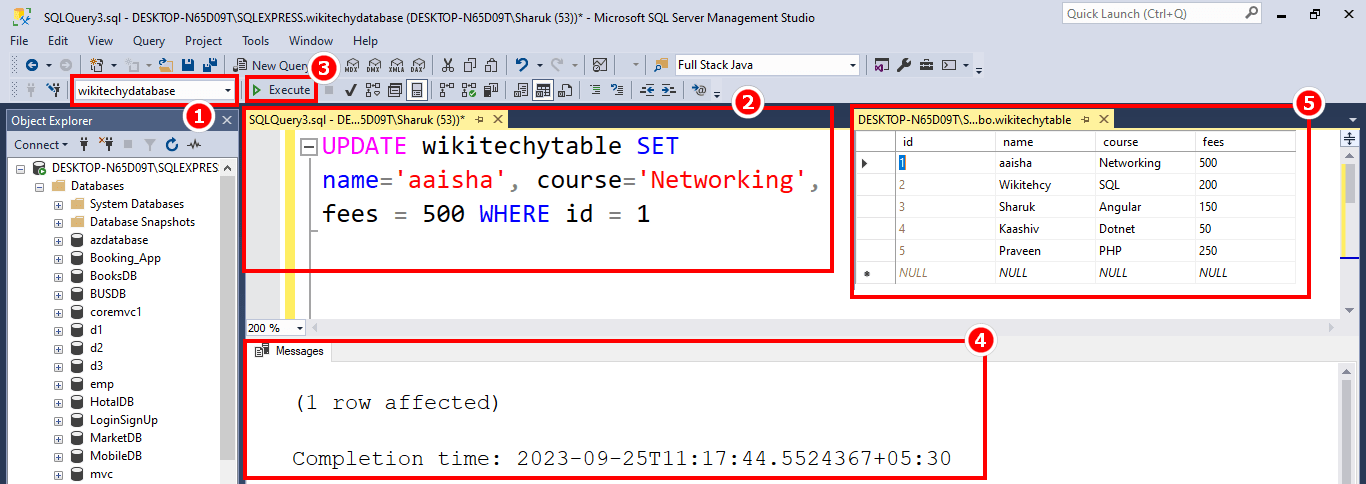Select the MarketDB database in tree
Viewport: 1366px width, 484px height.
tap(115, 438)
